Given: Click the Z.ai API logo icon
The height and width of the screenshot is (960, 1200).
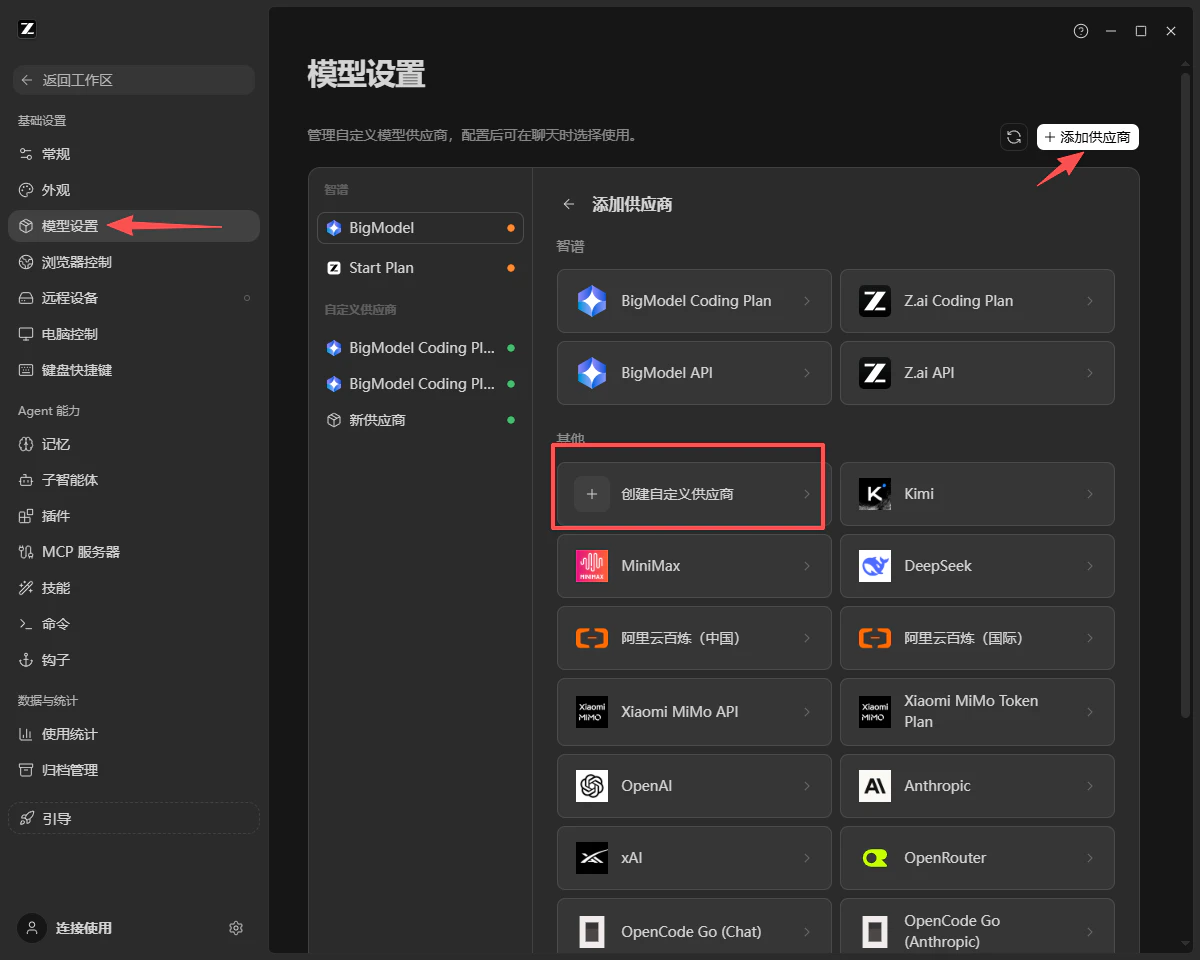Looking at the screenshot, I should coord(875,373).
